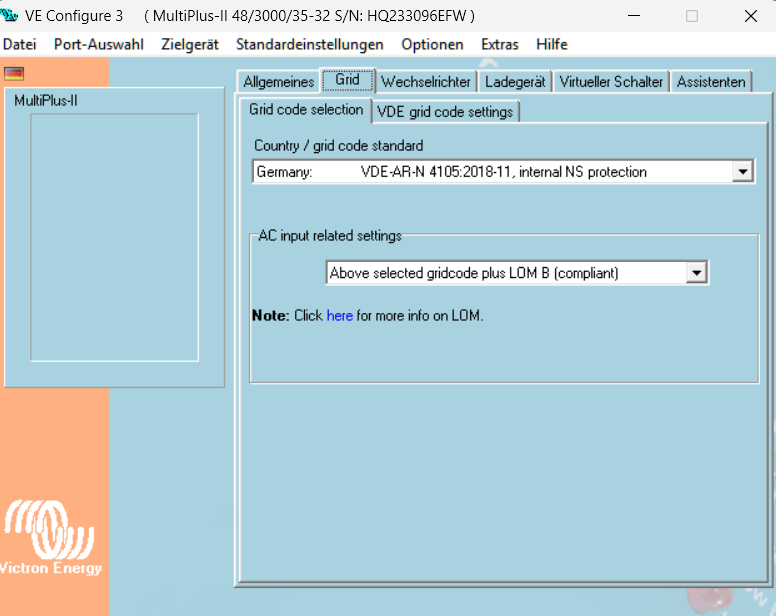Open the Optionen menu
Screen dimensions: 776x616
click(x=432, y=45)
